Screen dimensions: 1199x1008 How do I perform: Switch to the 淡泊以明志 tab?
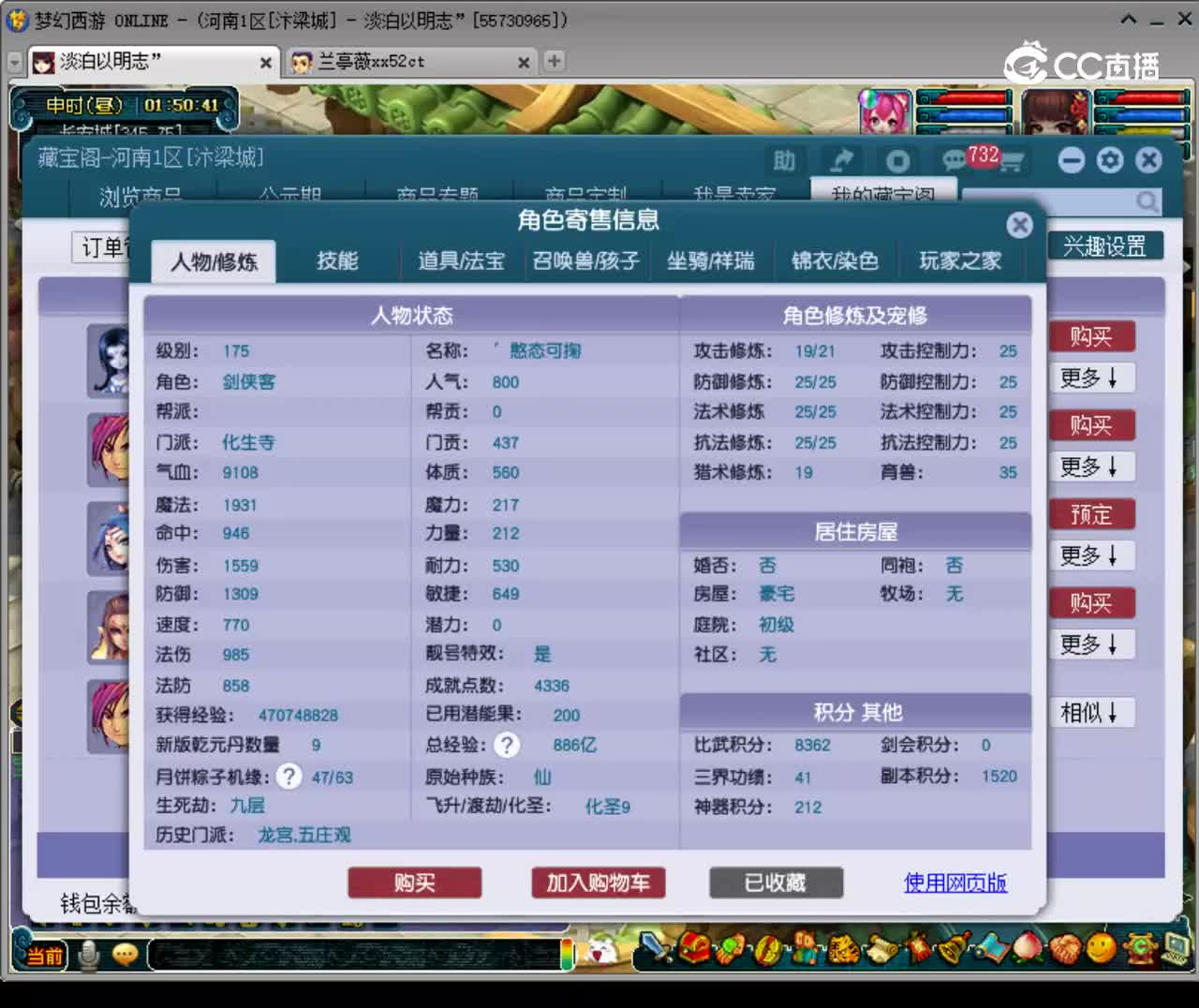coord(154,62)
